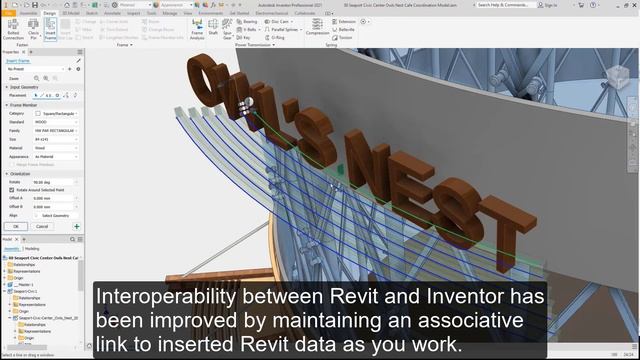Click the Bearing generator
This screenshot has width=640, height=360.
click(247, 21)
